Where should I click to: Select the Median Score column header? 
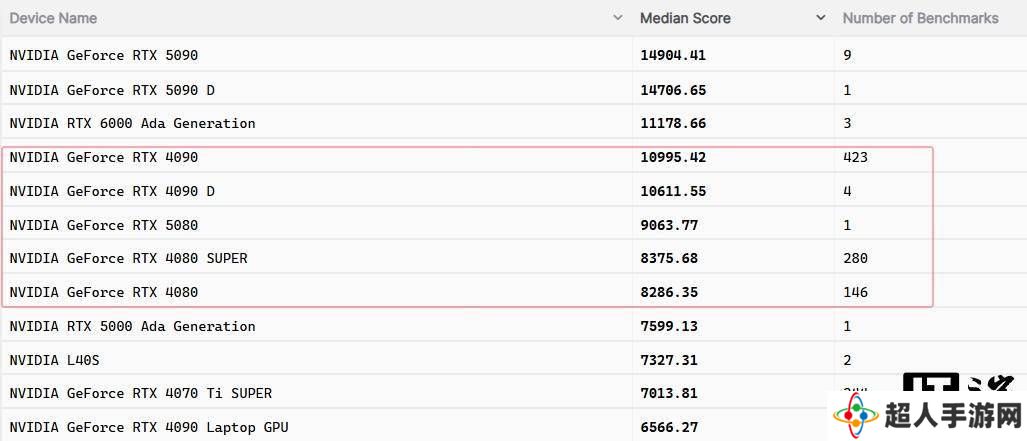point(685,18)
